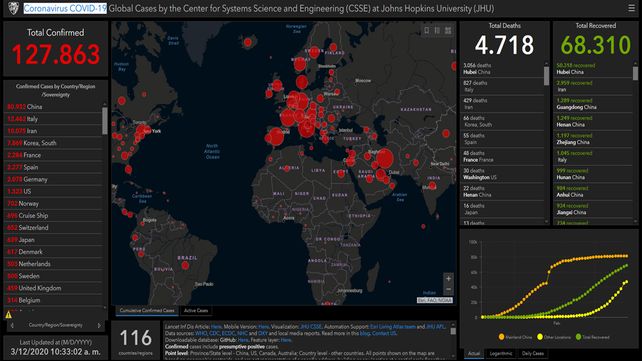Select Belgium in confirmed cases list
Viewport: 642px width, 361px height.
pyautogui.click(x=53, y=300)
